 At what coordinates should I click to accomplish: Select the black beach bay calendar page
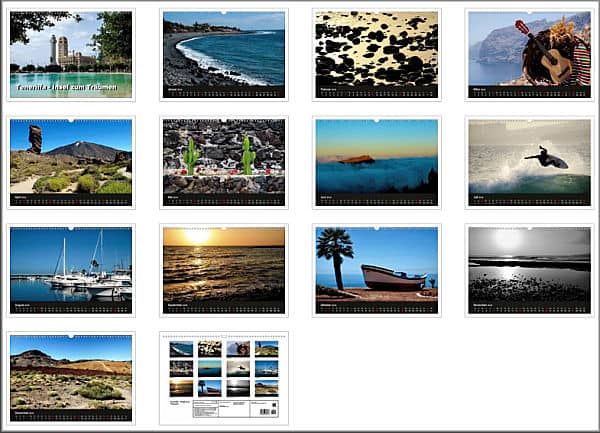point(224,55)
